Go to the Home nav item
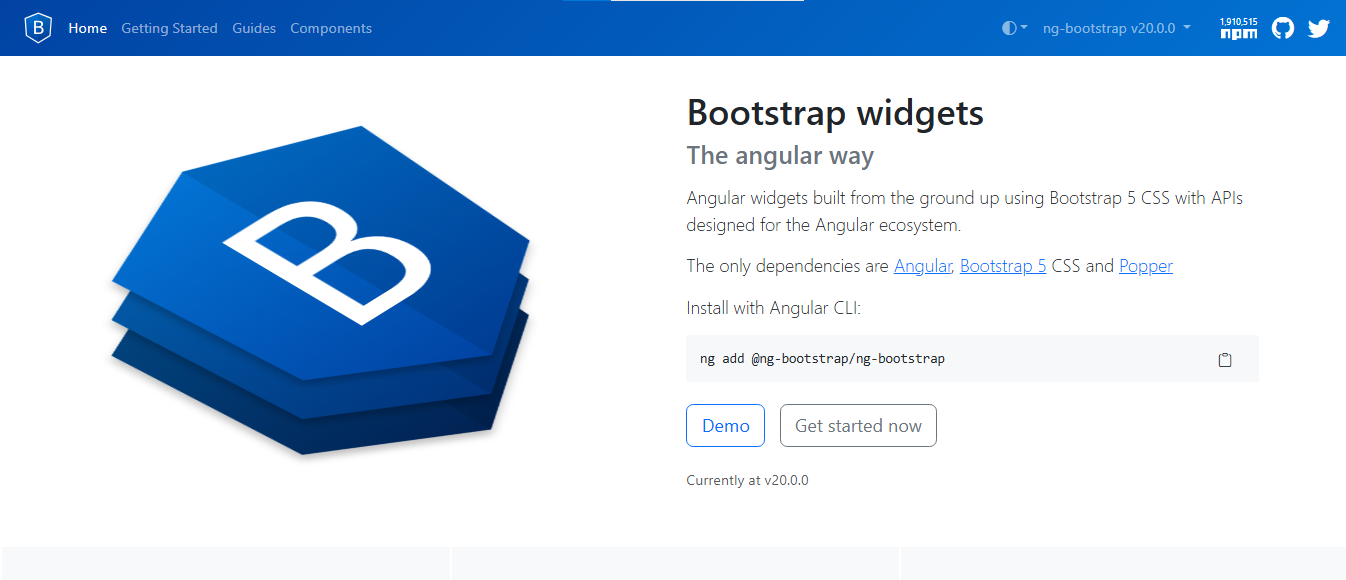Screen dimensions: 1346x580 pos(88,28)
